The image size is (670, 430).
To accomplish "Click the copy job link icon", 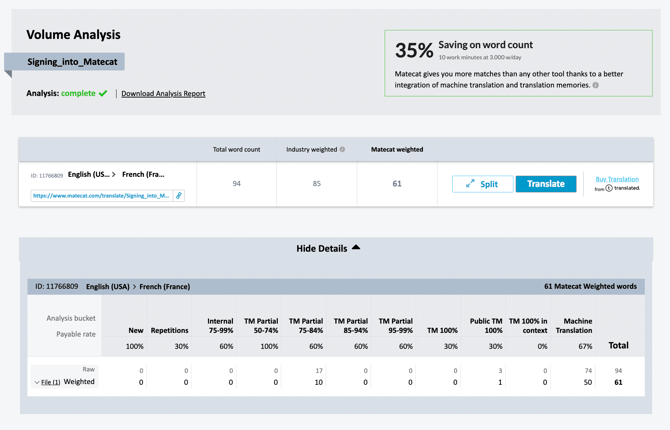I will [x=179, y=196].
